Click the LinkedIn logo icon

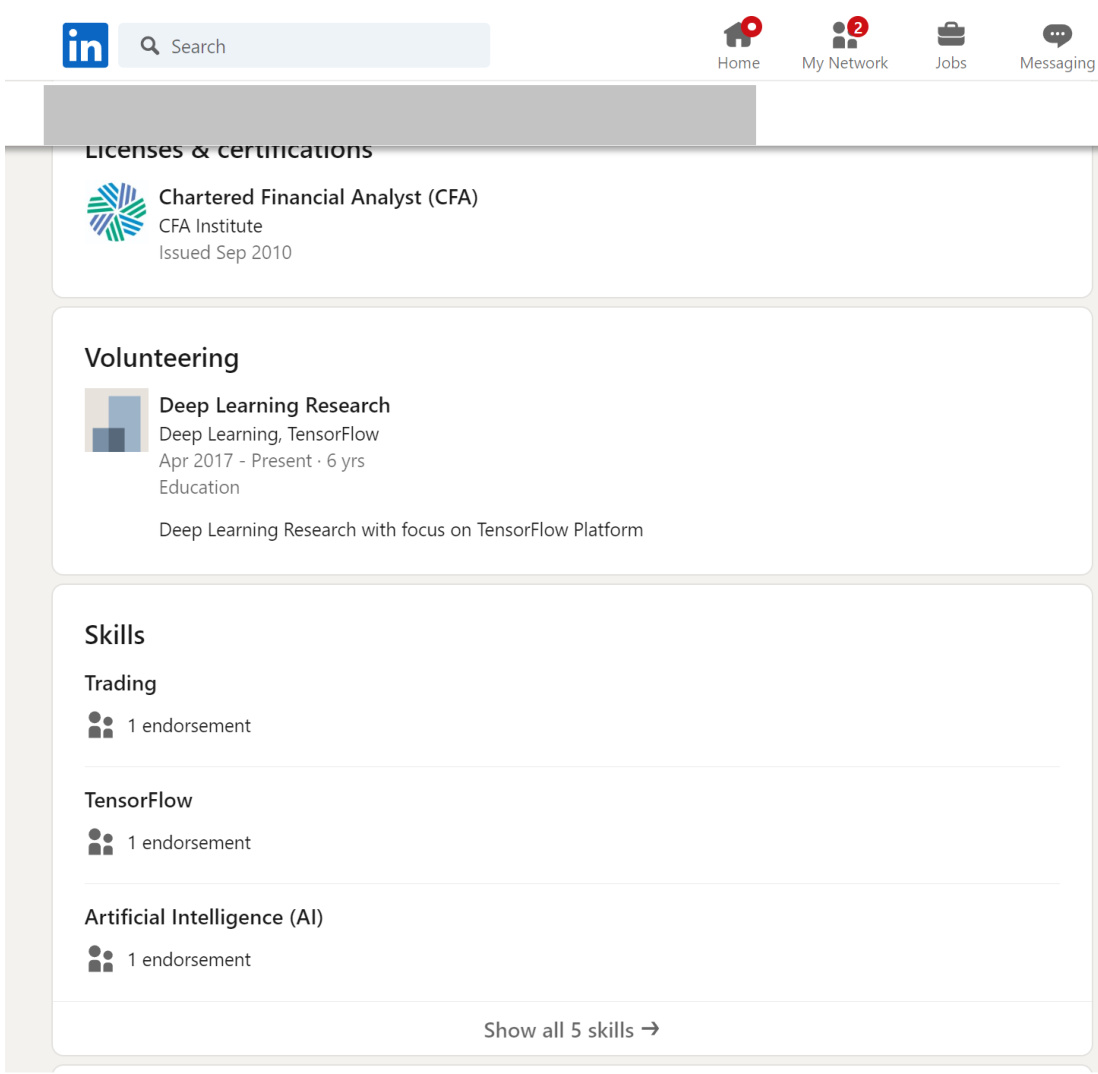tap(85, 46)
